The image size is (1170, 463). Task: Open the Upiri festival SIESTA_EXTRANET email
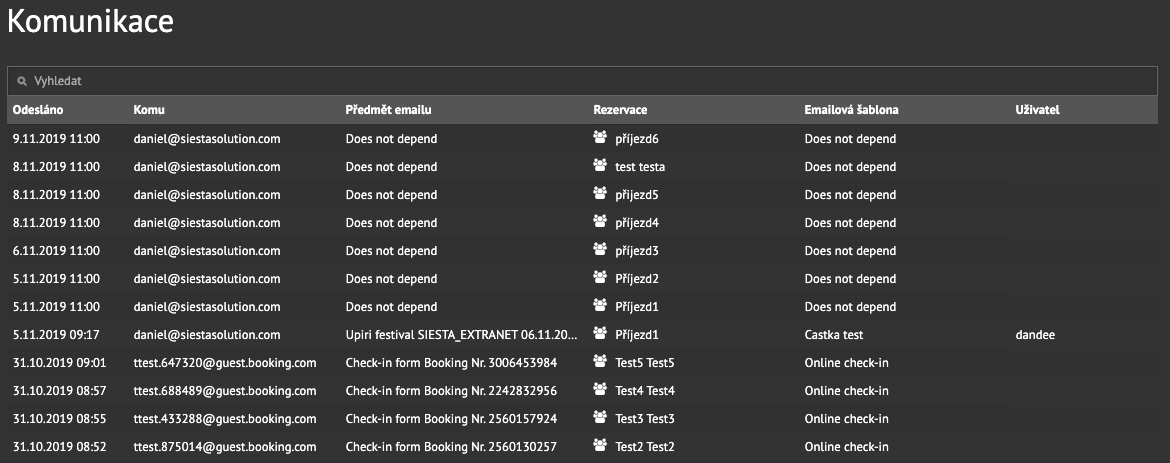461,335
